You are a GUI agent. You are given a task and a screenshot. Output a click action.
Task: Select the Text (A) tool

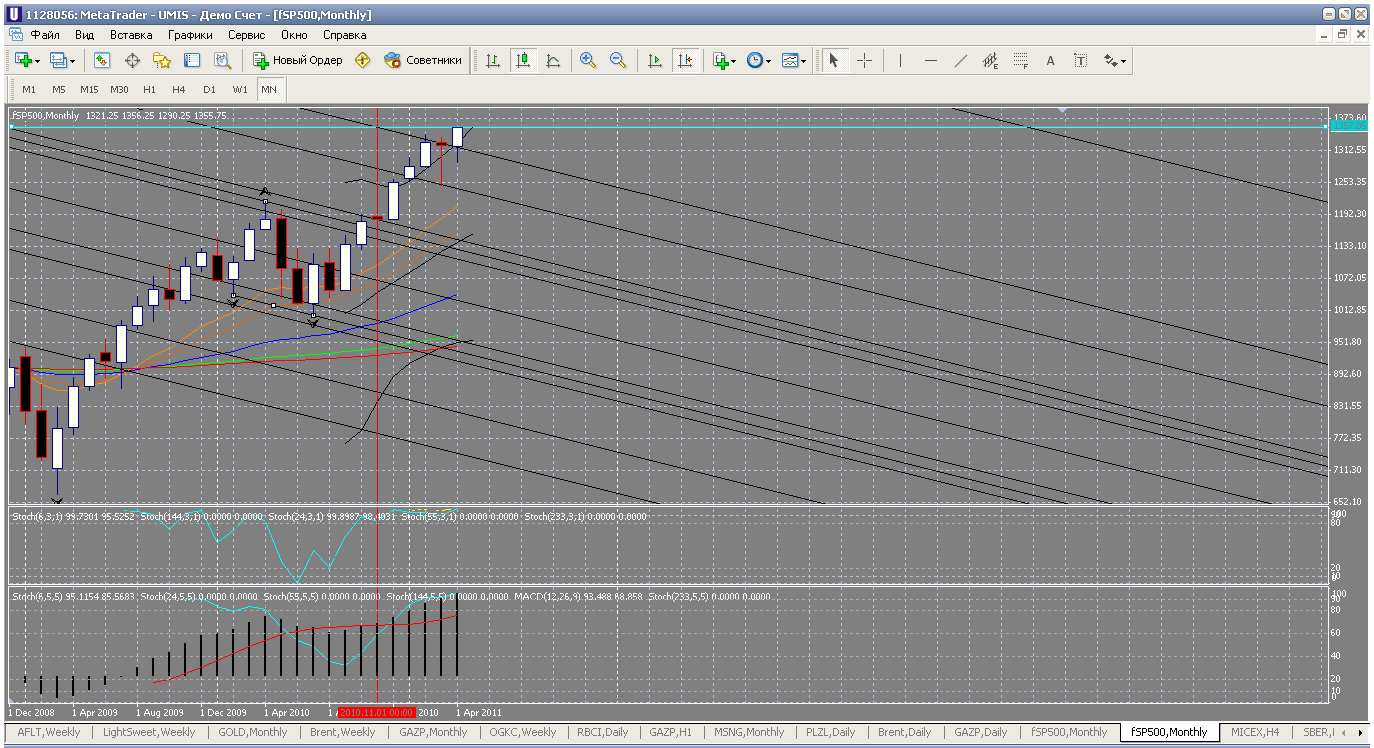(1051, 61)
